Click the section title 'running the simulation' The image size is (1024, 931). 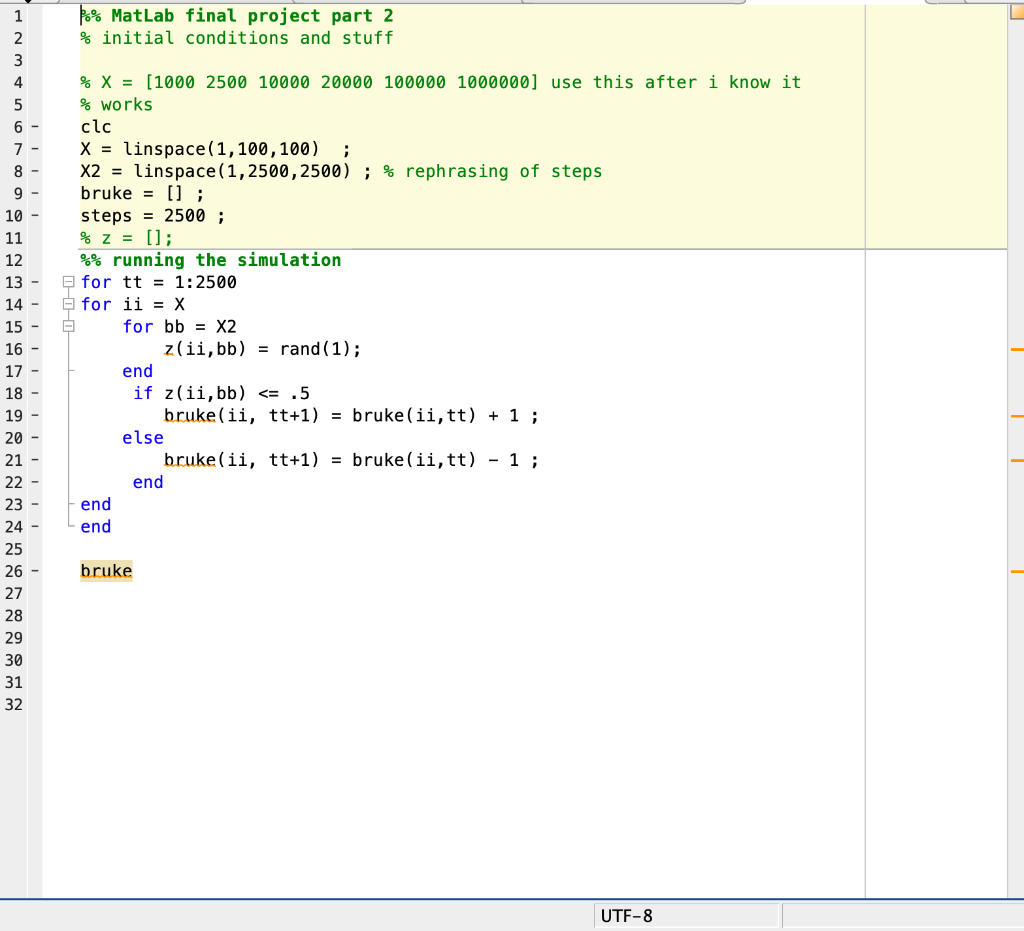click(227, 260)
